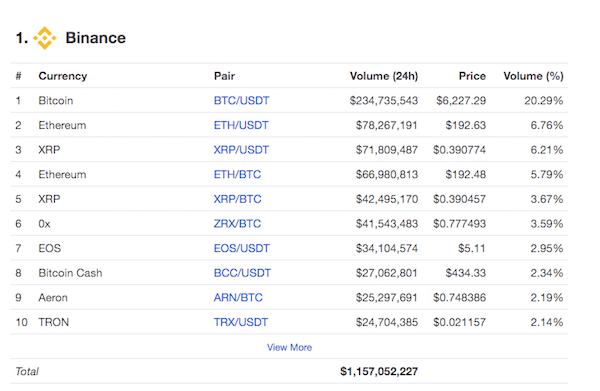This screenshot has height=391, width=600.
Task: Sort by the Volume (24h) column header
Action: point(384,76)
